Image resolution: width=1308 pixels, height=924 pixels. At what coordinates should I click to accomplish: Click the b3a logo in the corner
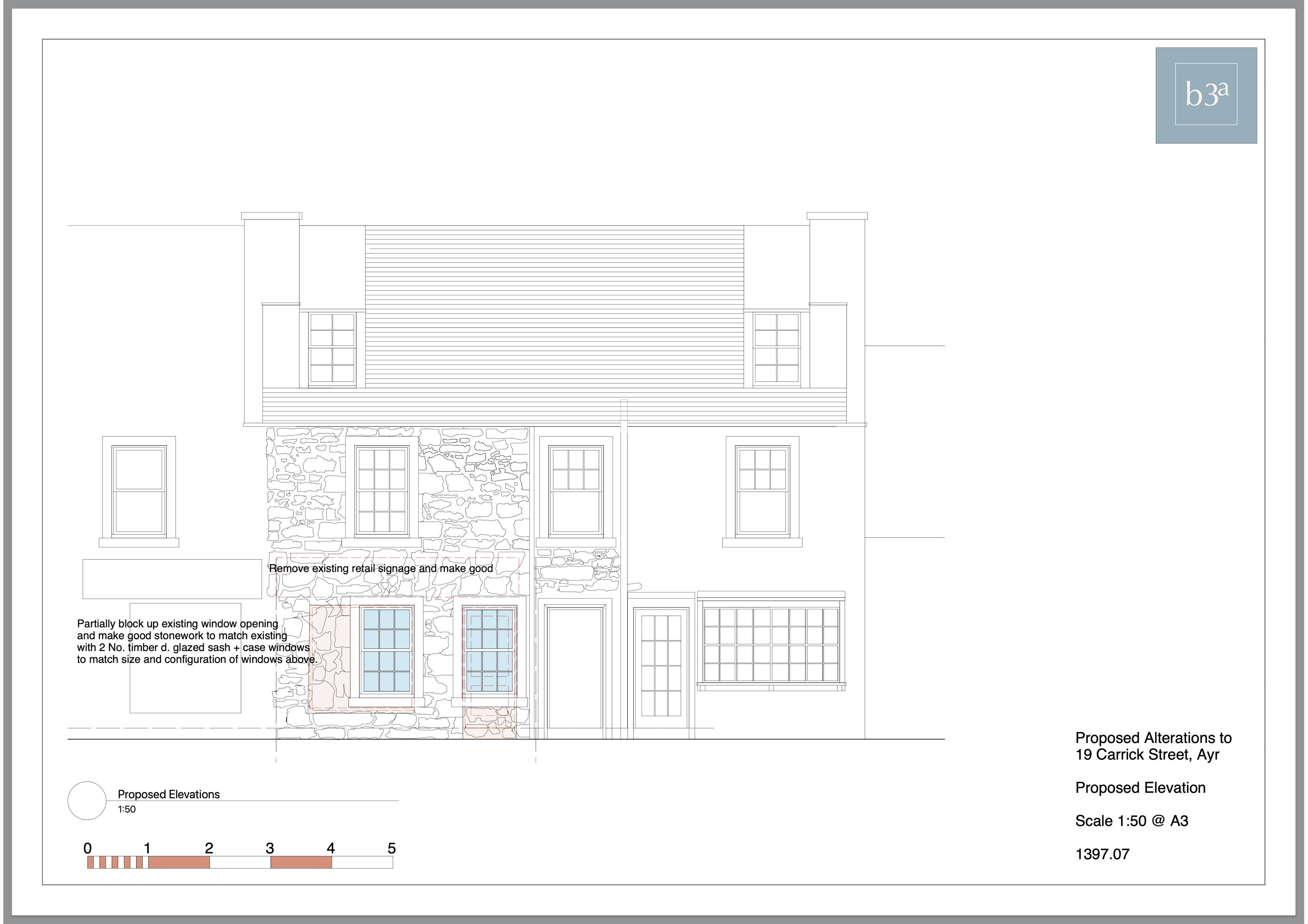pyautogui.click(x=1206, y=95)
